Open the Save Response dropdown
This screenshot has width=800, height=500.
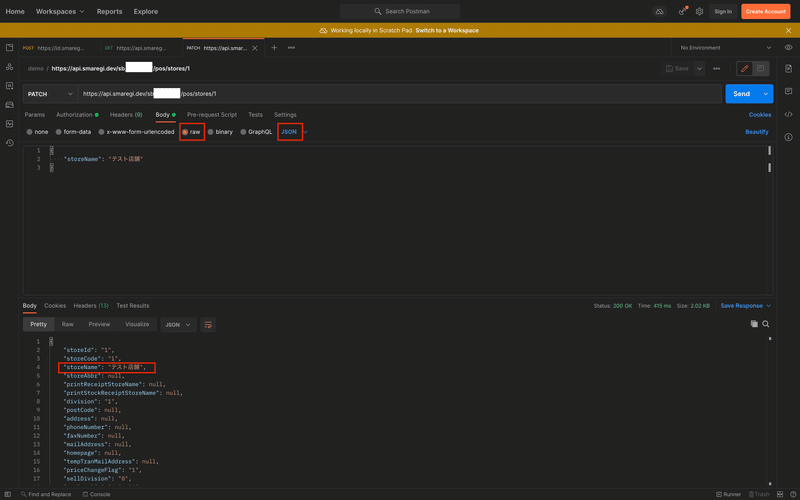745,306
